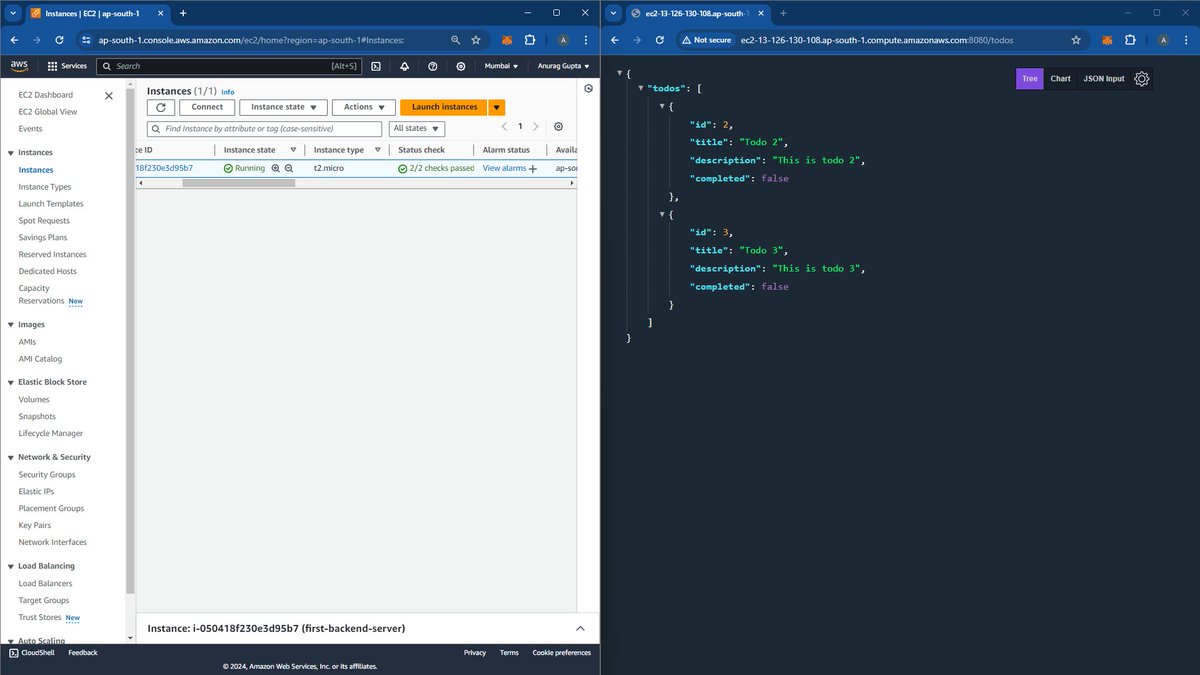
Task: Click zoom magnifier in AWS address bar
Action: [x=455, y=40]
